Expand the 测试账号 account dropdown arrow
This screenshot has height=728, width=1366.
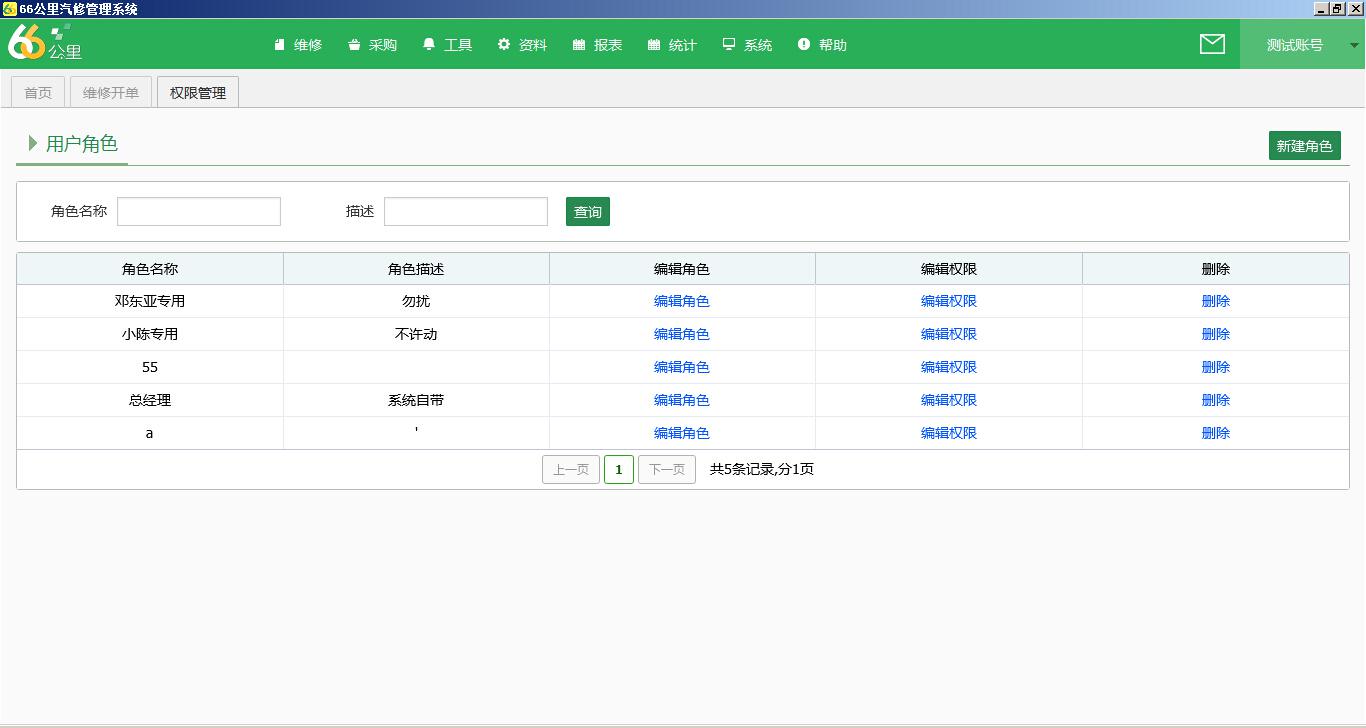pyautogui.click(x=1354, y=45)
